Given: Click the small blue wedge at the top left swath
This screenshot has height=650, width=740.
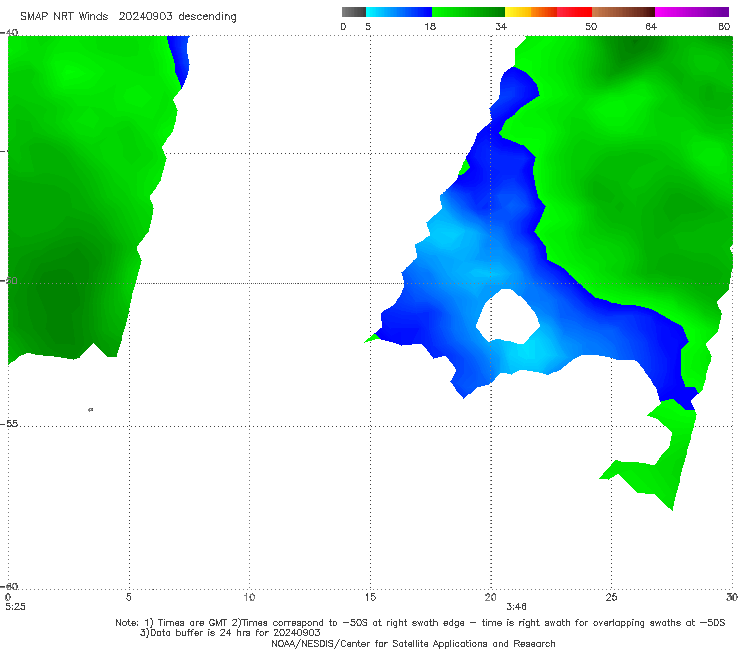Looking at the screenshot, I should pyautogui.click(x=179, y=59).
